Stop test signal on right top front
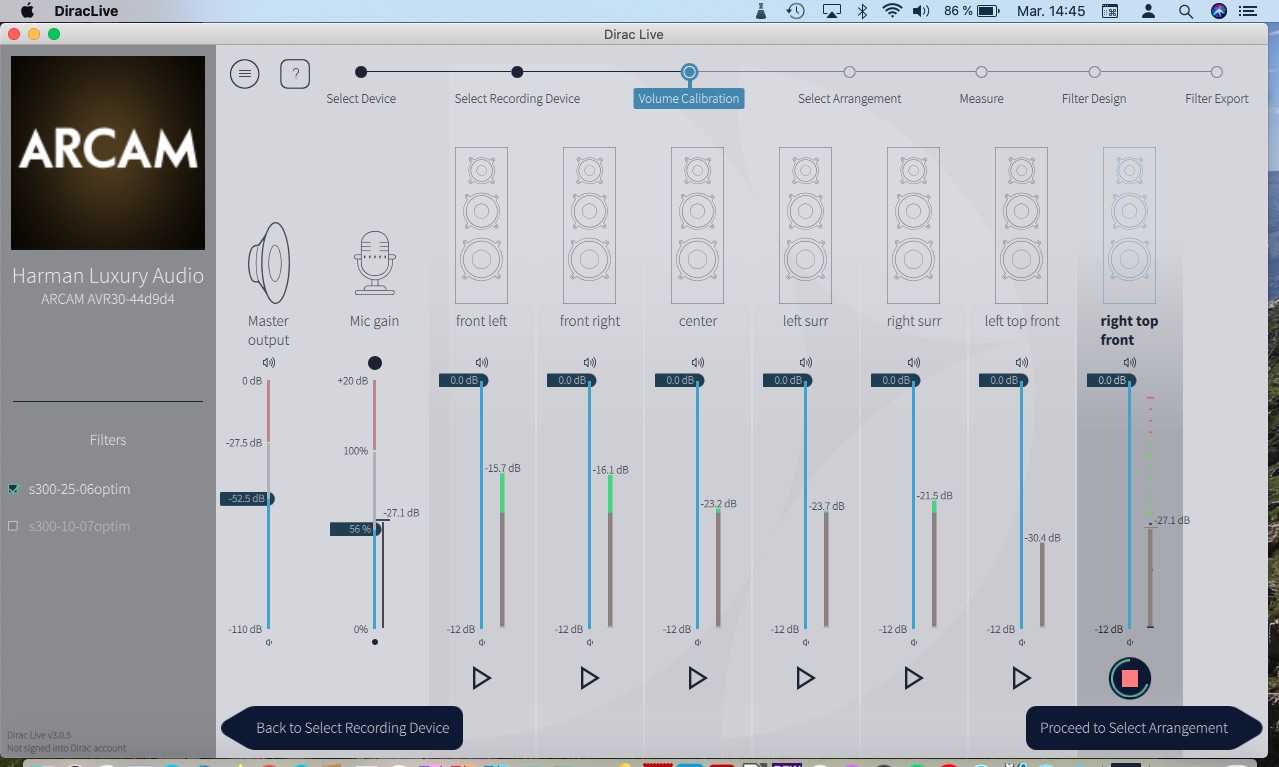The height and width of the screenshot is (767, 1279). 1130,678
